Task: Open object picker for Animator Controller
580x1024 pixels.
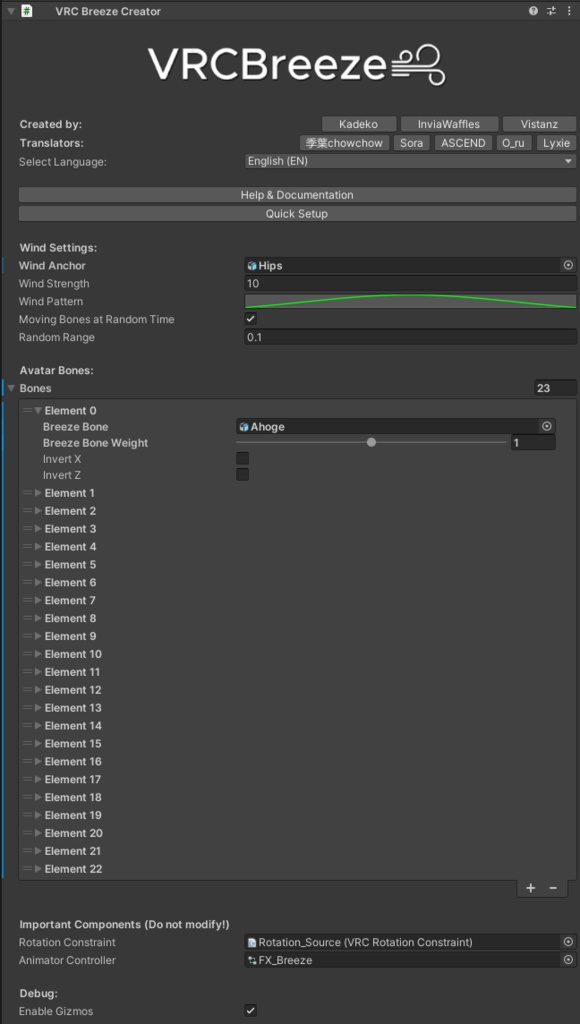Action: tap(568, 960)
